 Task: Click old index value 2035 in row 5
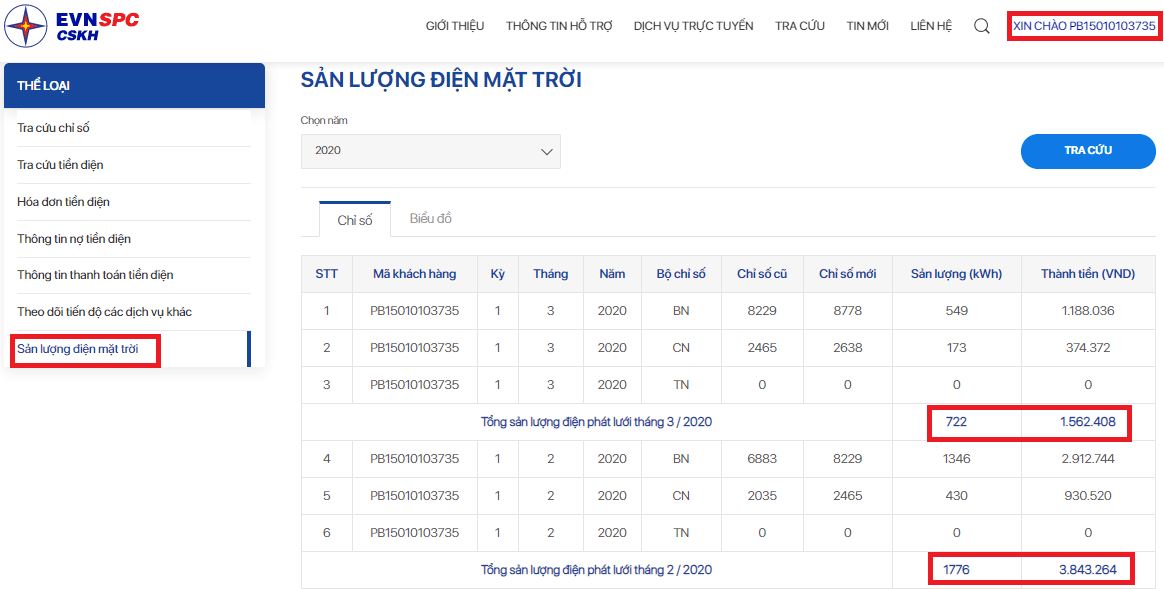762,495
